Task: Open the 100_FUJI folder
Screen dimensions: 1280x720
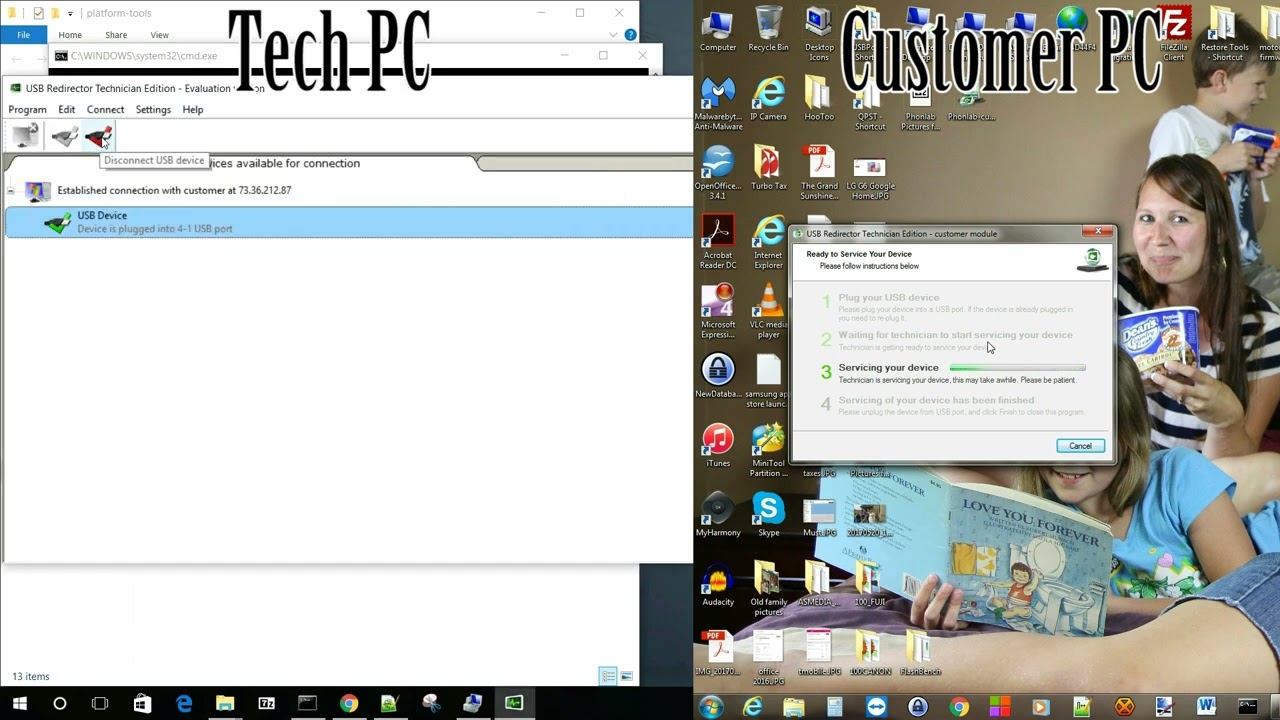Action: coord(869,583)
